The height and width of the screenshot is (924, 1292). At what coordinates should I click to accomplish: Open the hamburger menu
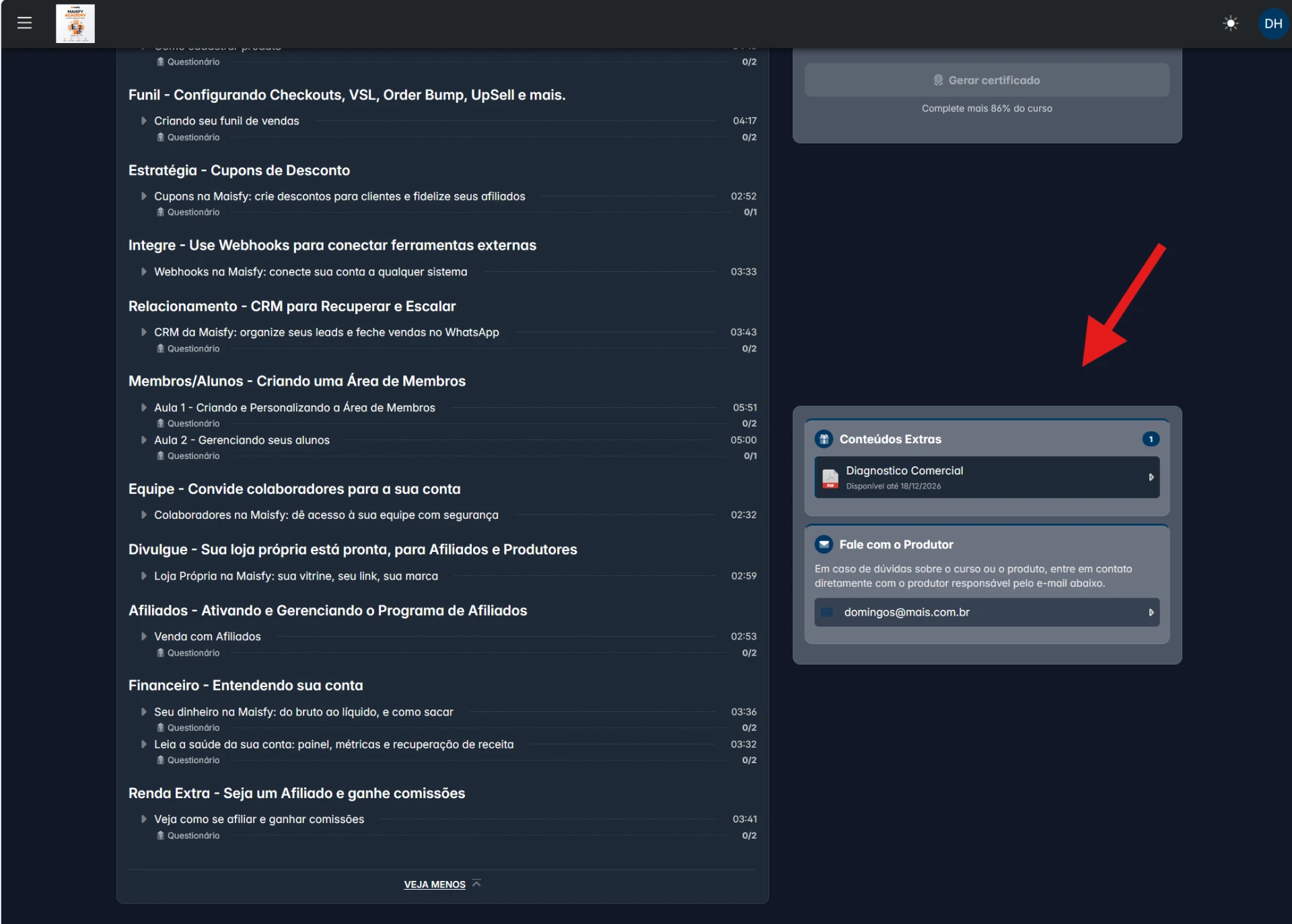point(25,23)
